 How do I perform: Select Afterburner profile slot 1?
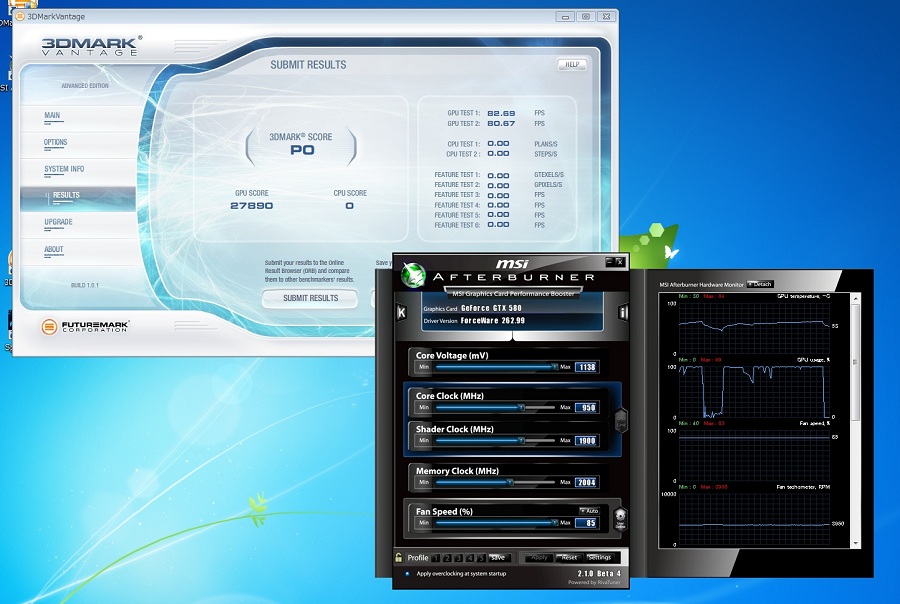coord(436,557)
